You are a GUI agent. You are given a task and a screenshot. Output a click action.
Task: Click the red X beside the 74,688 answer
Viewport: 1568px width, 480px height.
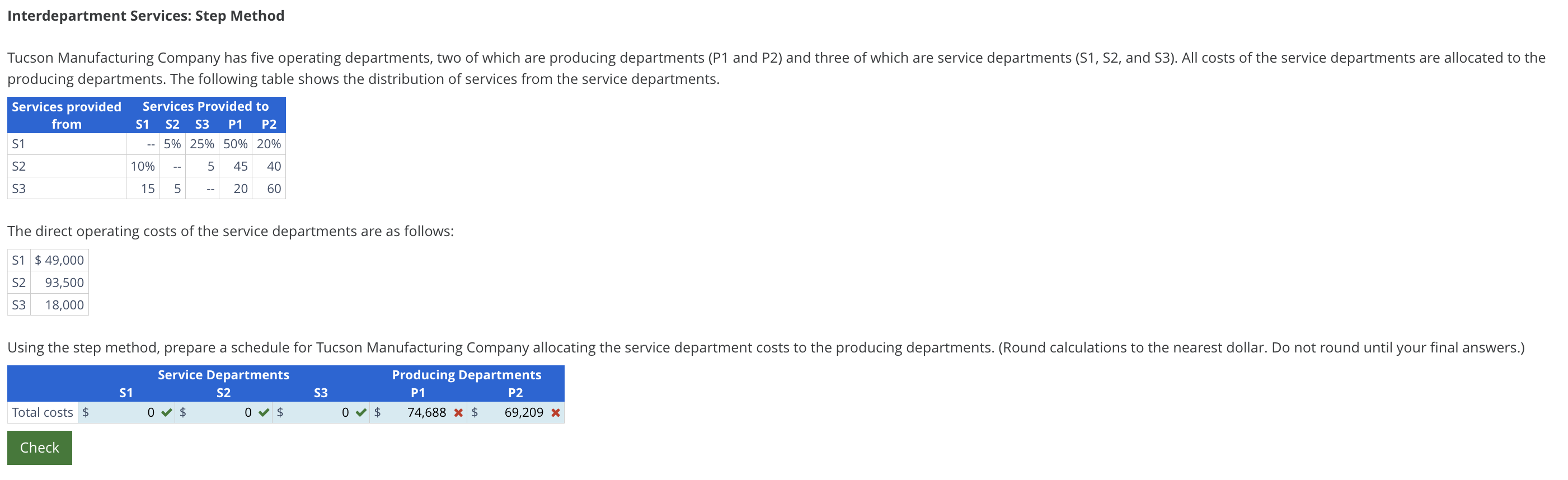(x=458, y=412)
